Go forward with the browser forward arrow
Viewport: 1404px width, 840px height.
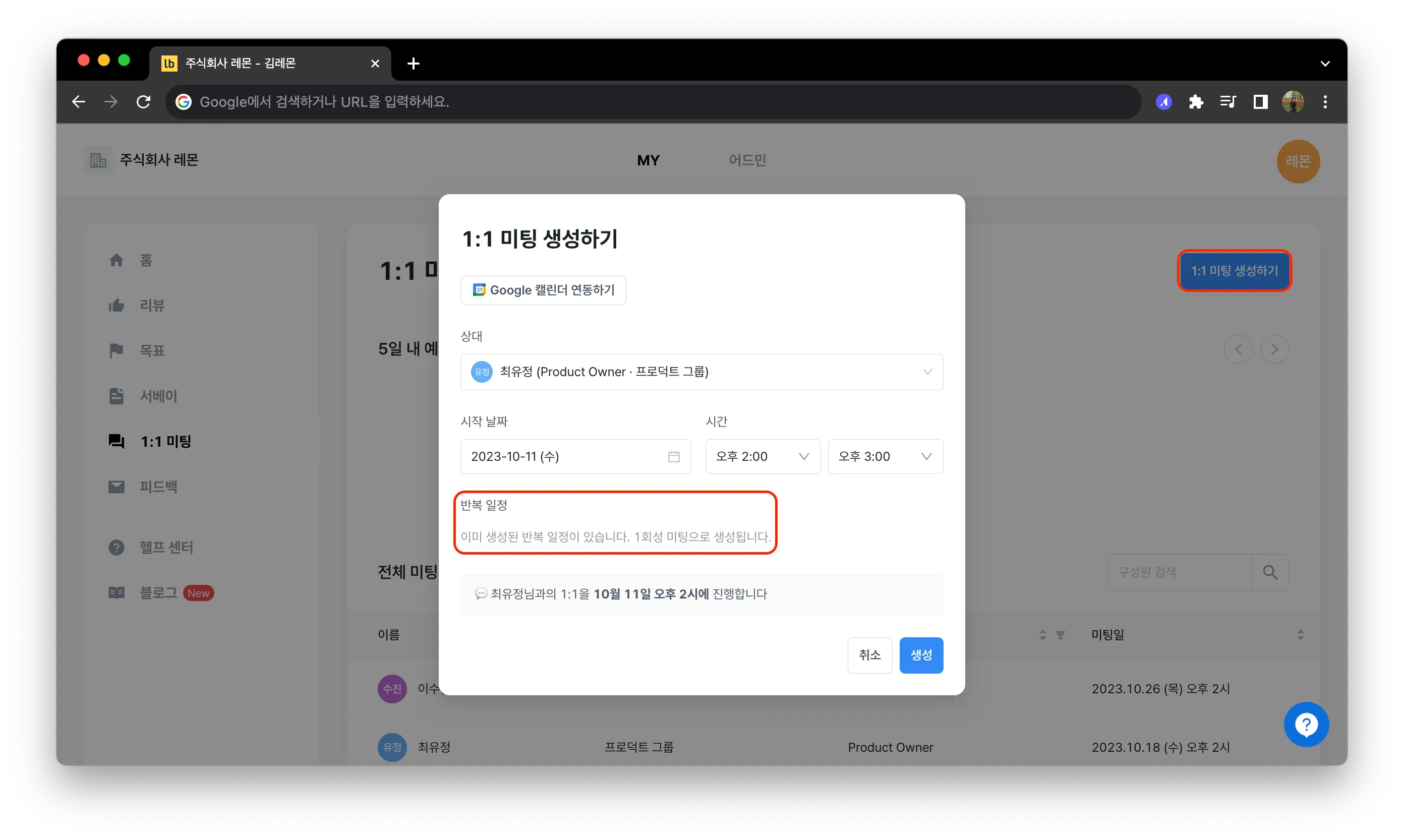(x=111, y=102)
